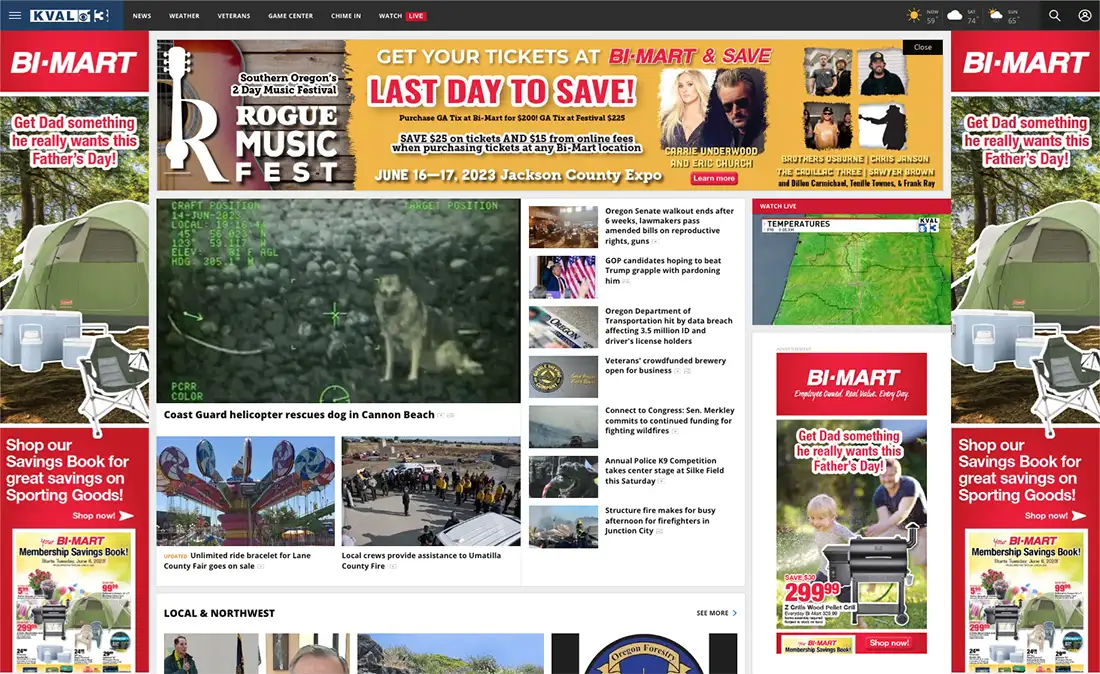The image size is (1100, 674).
Task: Click the Oregon Forestry badge thumbnail
Action: 644,654
